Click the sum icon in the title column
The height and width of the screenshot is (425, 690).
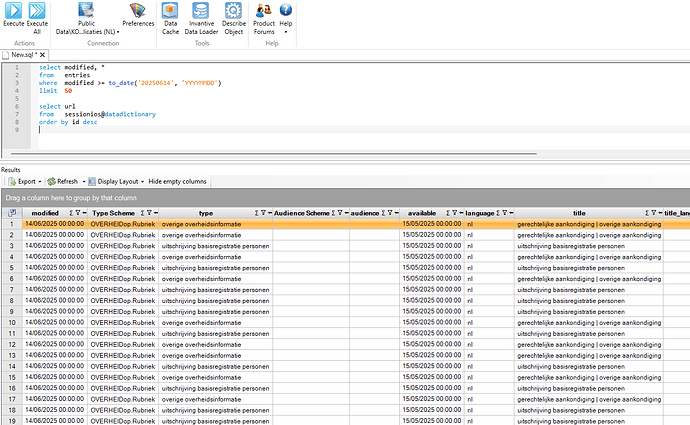[647, 213]
